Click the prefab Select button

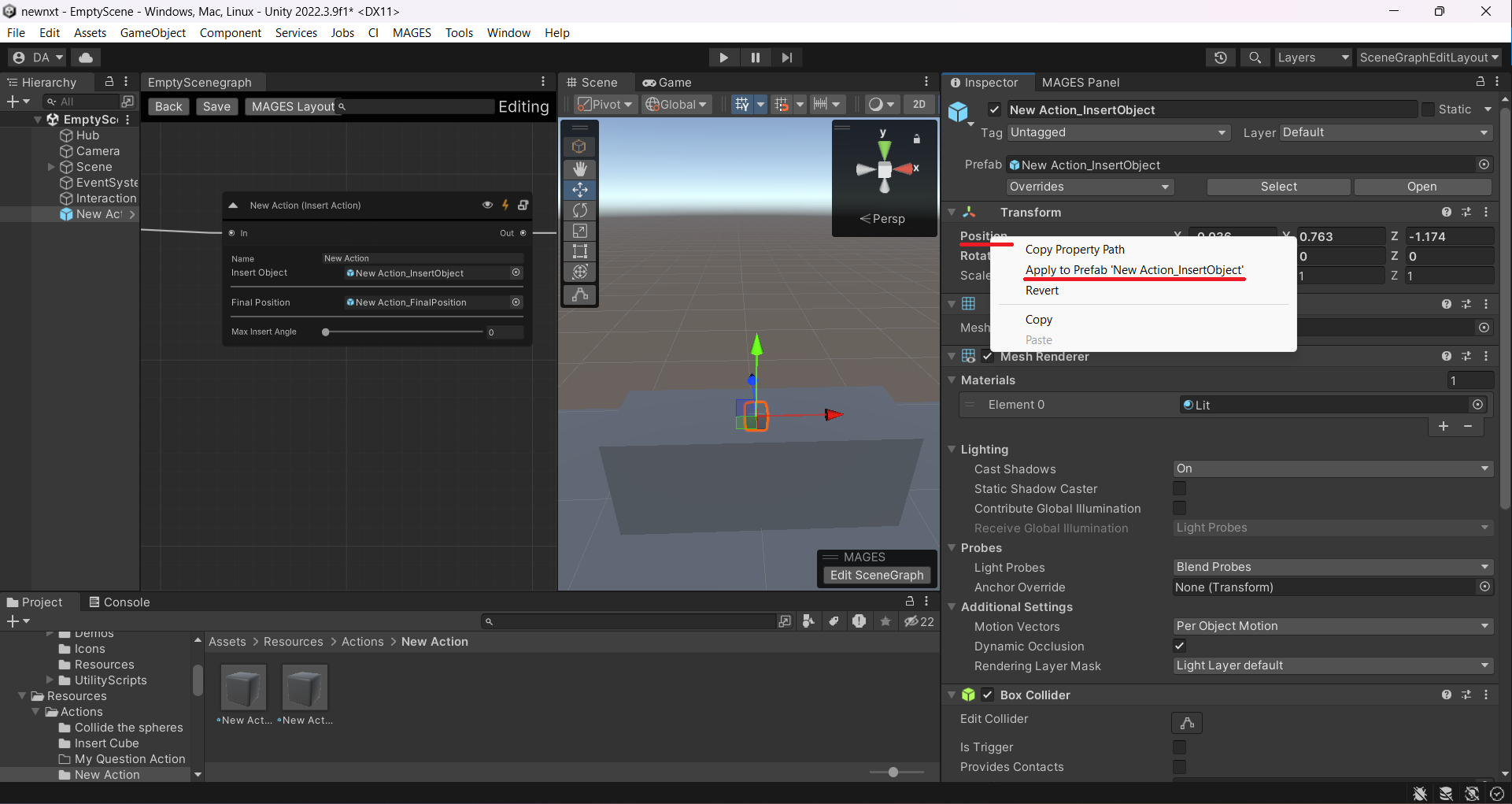click(1278, 187)
